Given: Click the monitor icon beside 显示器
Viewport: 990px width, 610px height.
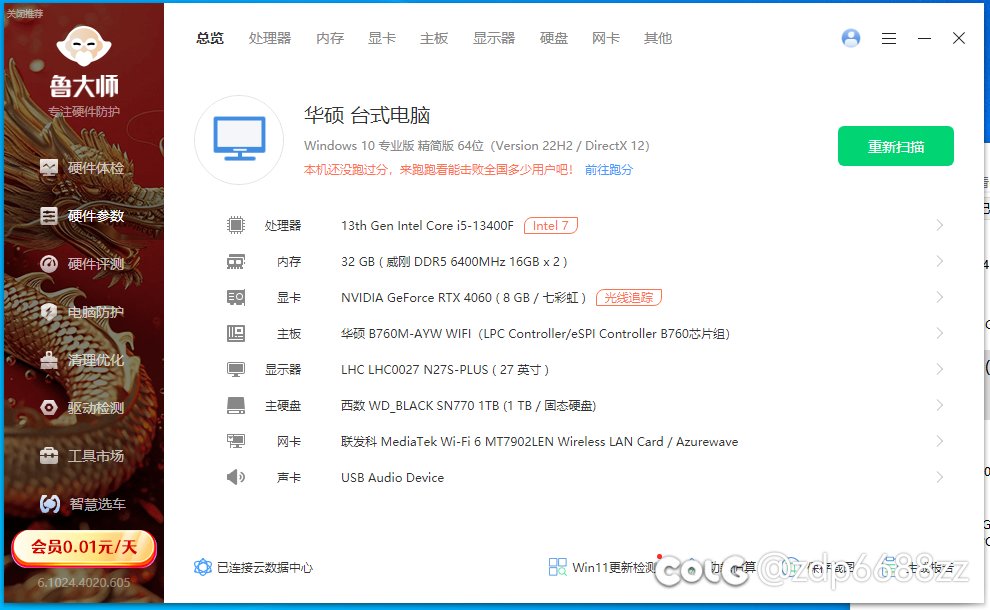Looking at the screenshot, I should point(236,369).
